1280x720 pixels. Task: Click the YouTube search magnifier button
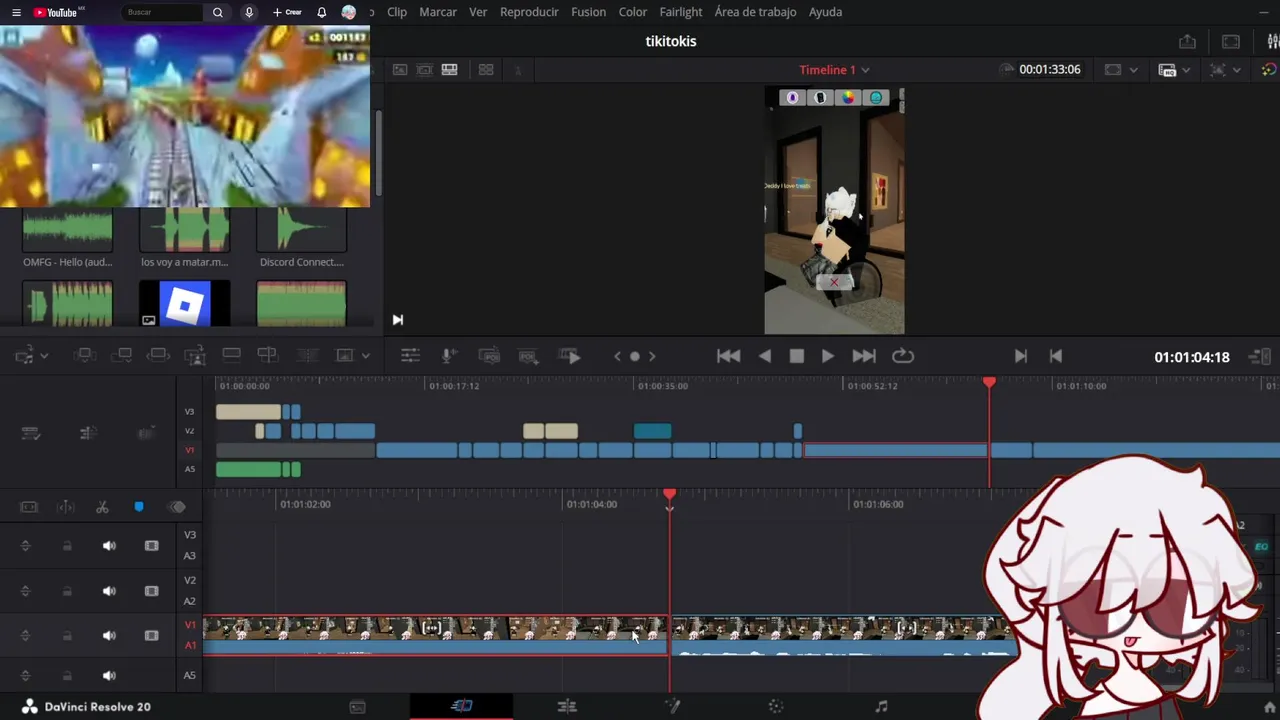point(218,12)
